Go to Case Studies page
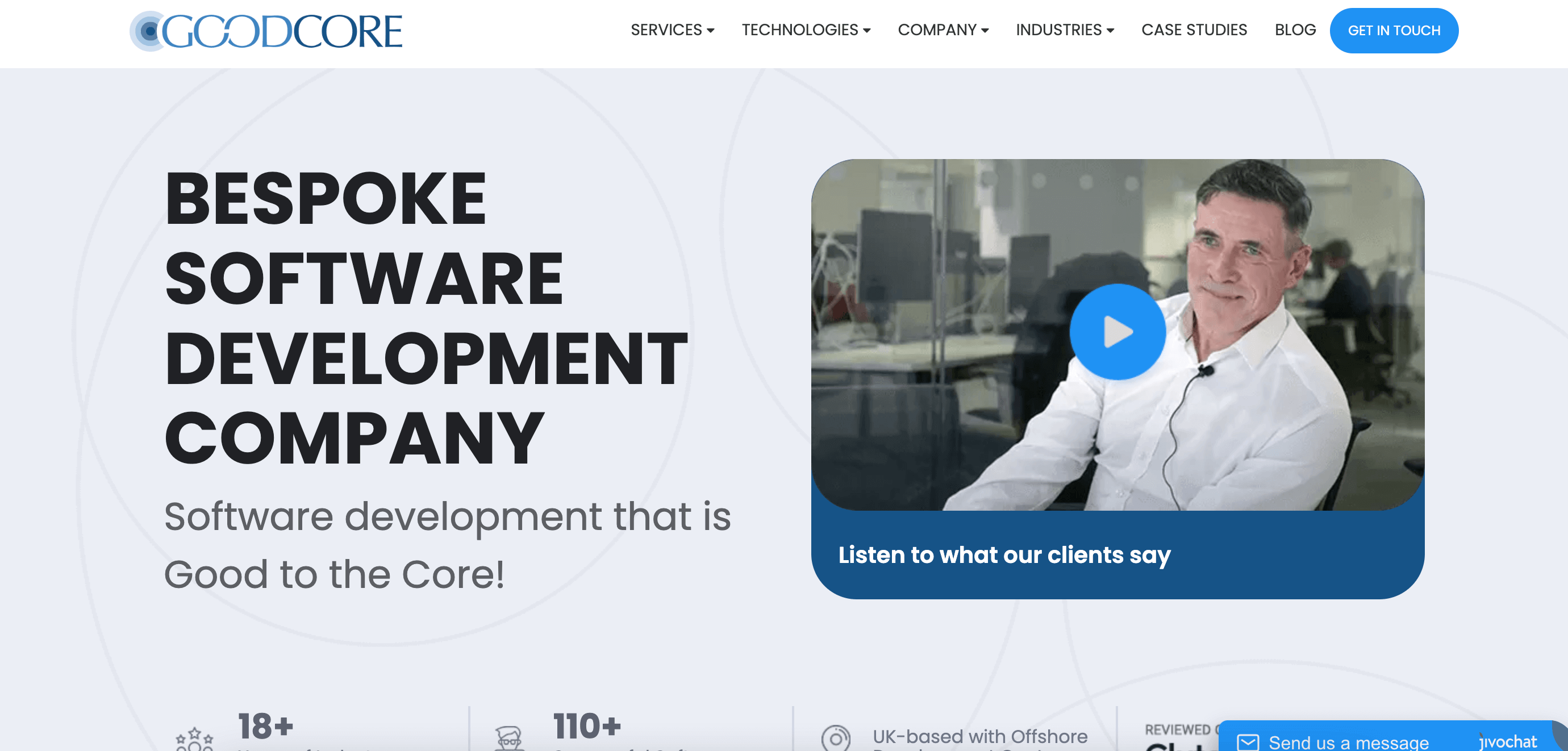The height and width of the screenshot is (751, 1568). (1194, 30)
